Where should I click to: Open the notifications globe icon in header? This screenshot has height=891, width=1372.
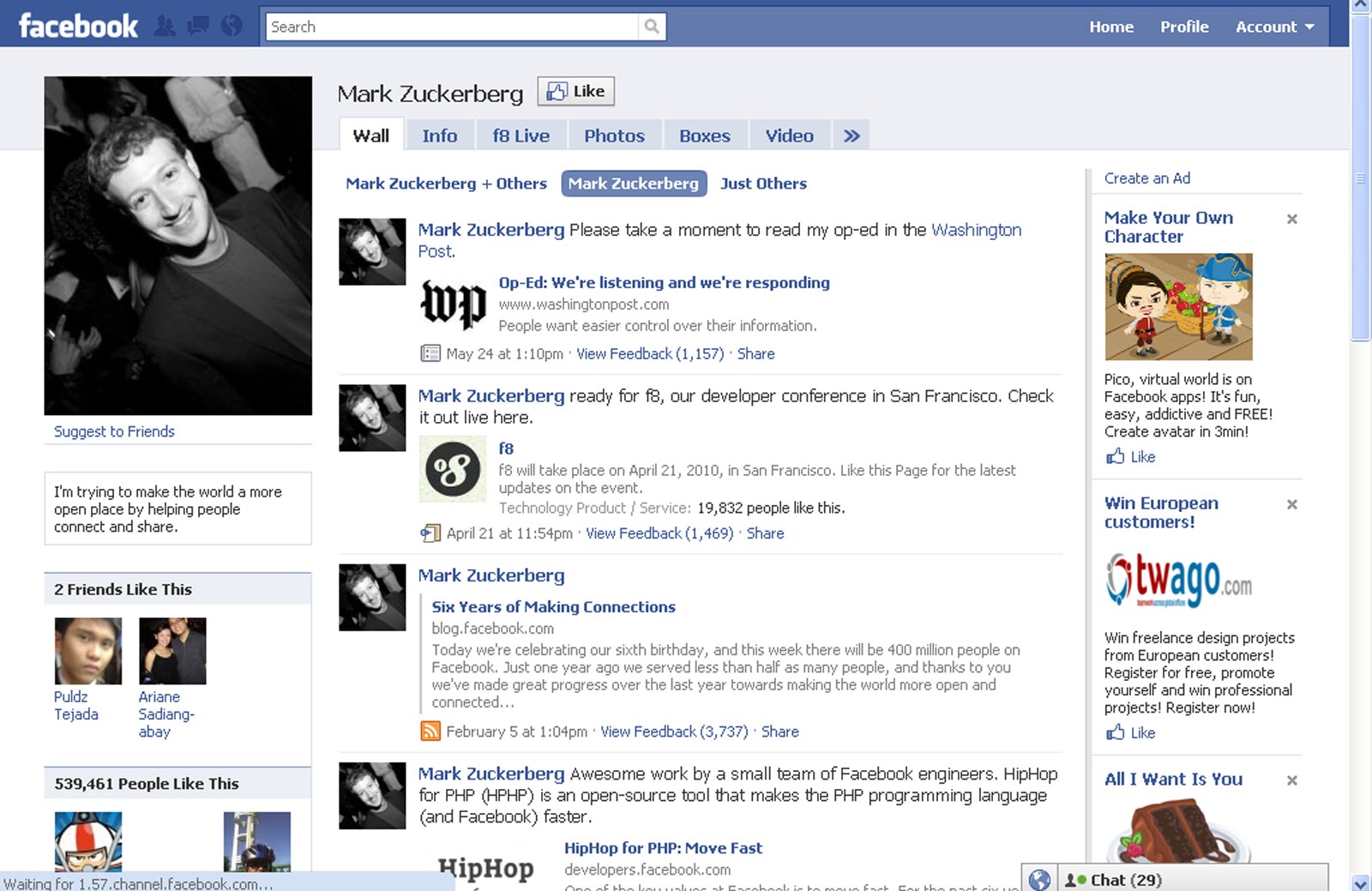click(x=232, y=26)
